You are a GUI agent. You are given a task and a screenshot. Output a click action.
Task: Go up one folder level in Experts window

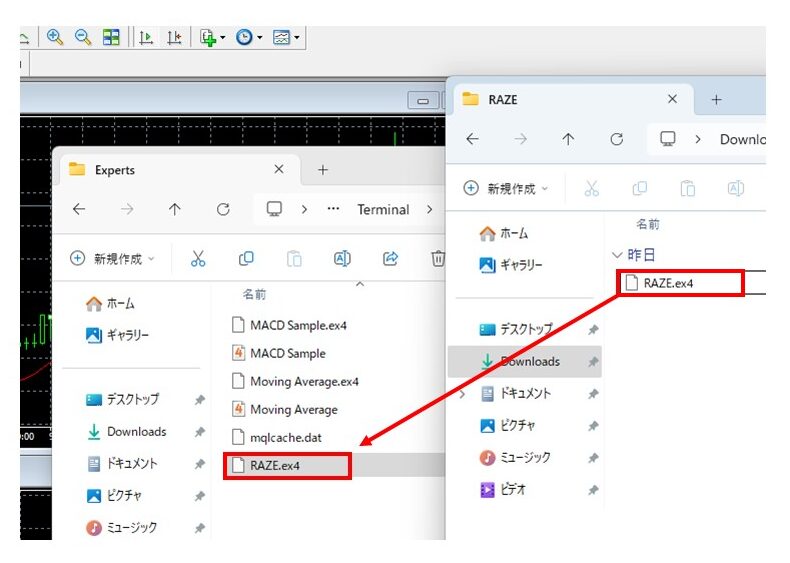(x=175, y=210)
